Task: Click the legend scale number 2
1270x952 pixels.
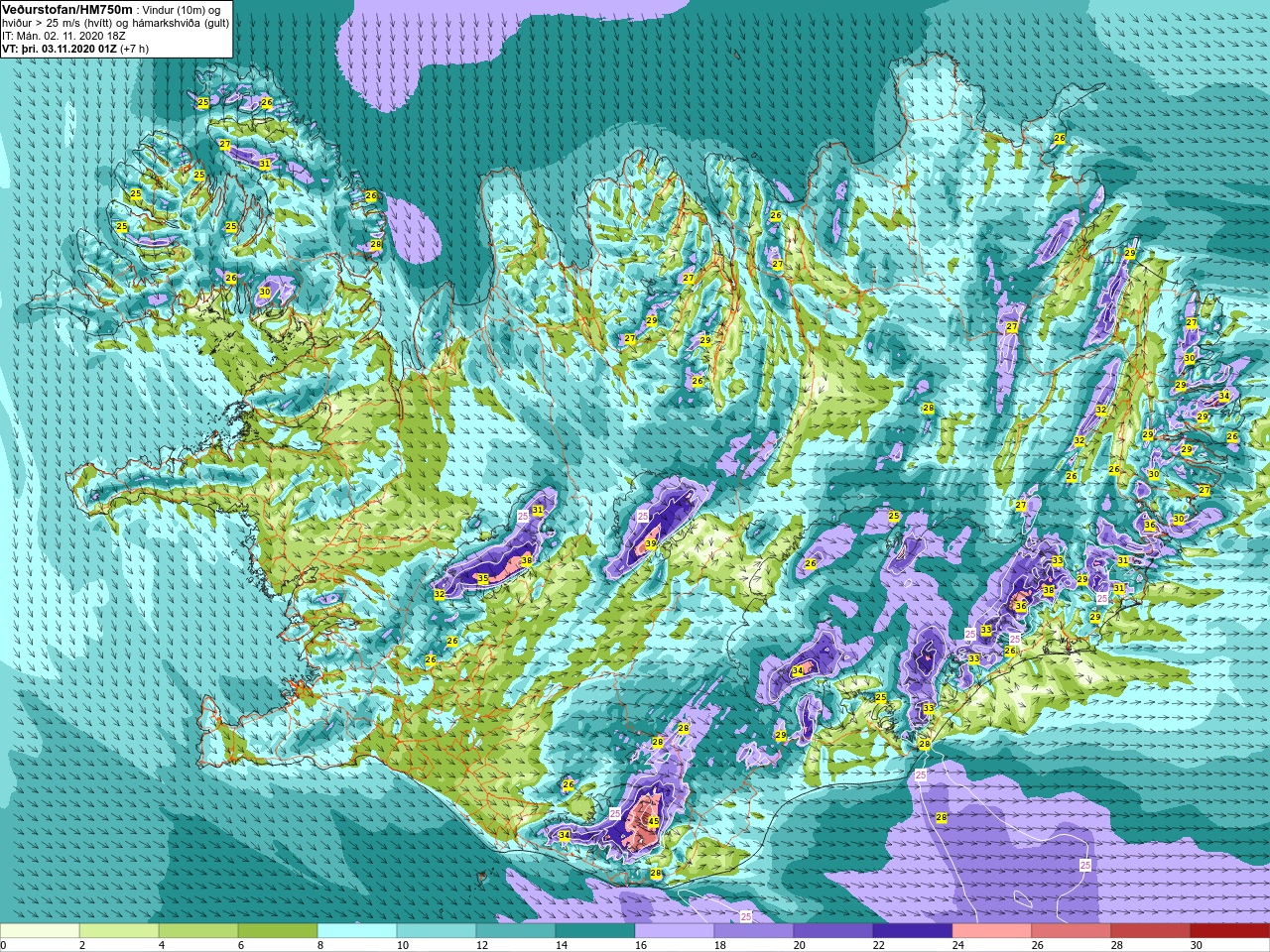Action: [83, 945]
